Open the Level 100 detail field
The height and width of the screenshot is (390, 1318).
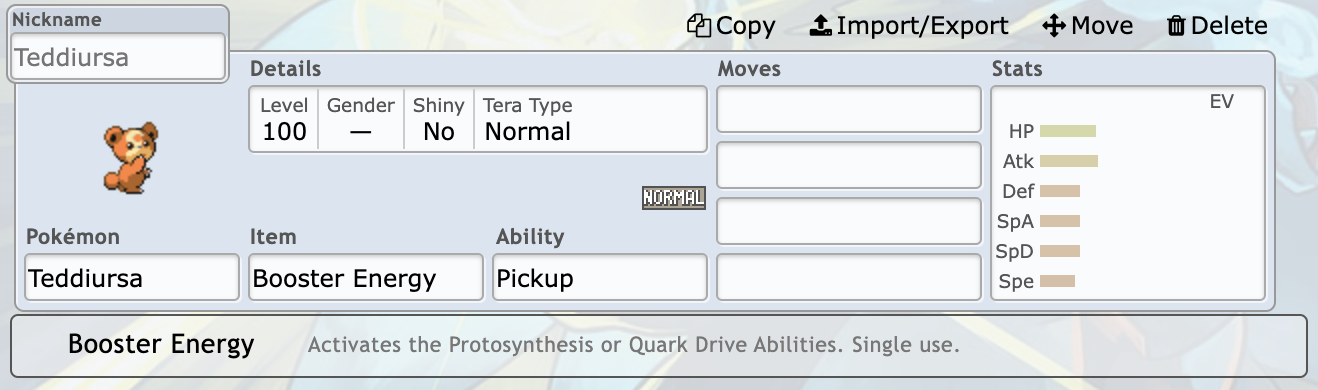[x=284, y=120]
